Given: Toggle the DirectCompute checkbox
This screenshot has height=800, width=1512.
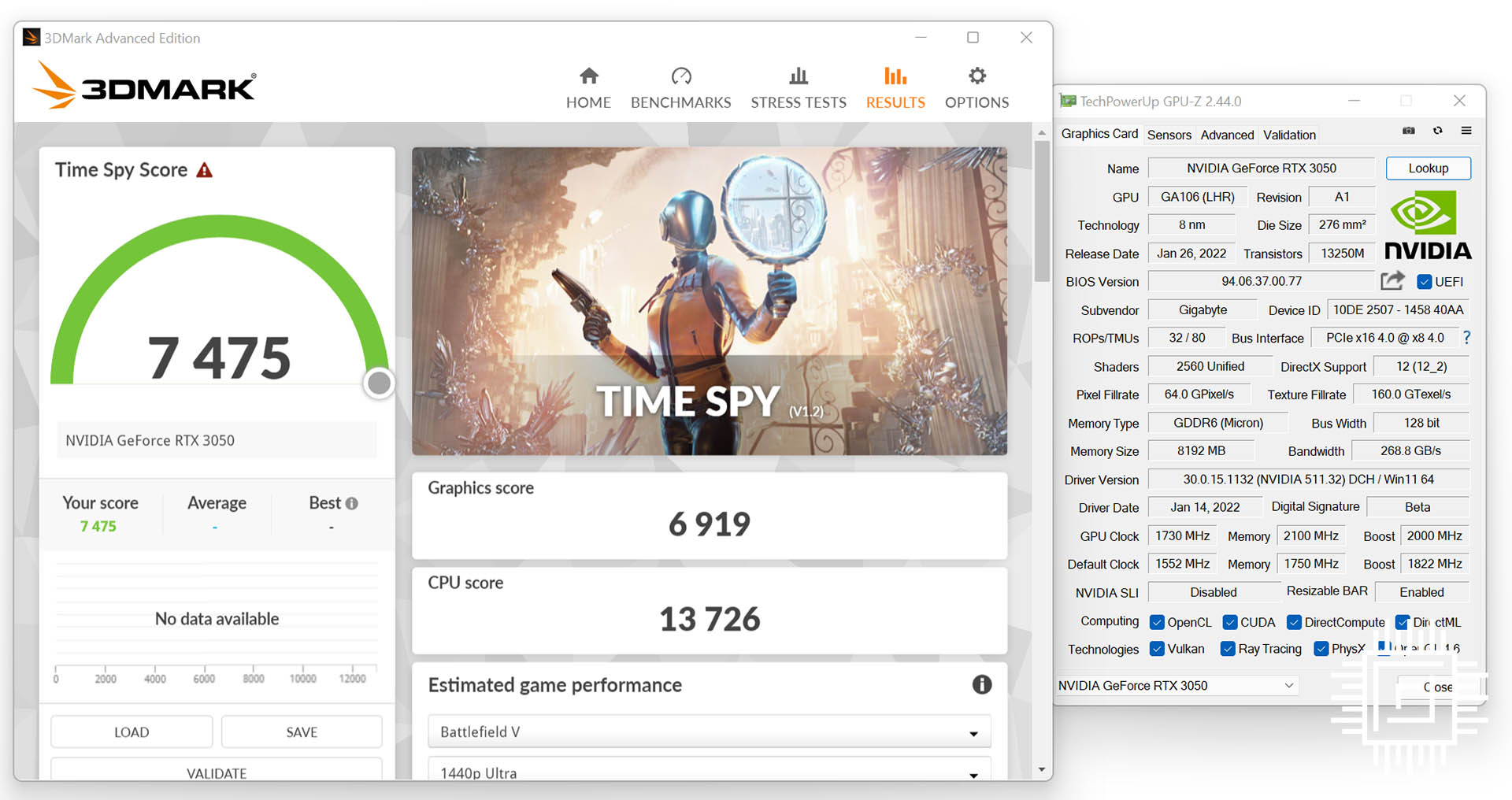Looking at the screenshot, I should [1294, 622].
